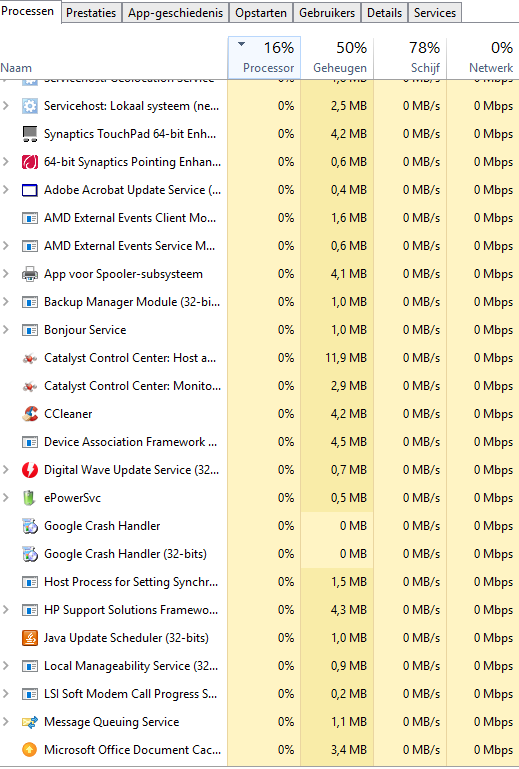Expand the HP Support Solutions Framework row
Screen dimensions: 519x769
point(6,609)
